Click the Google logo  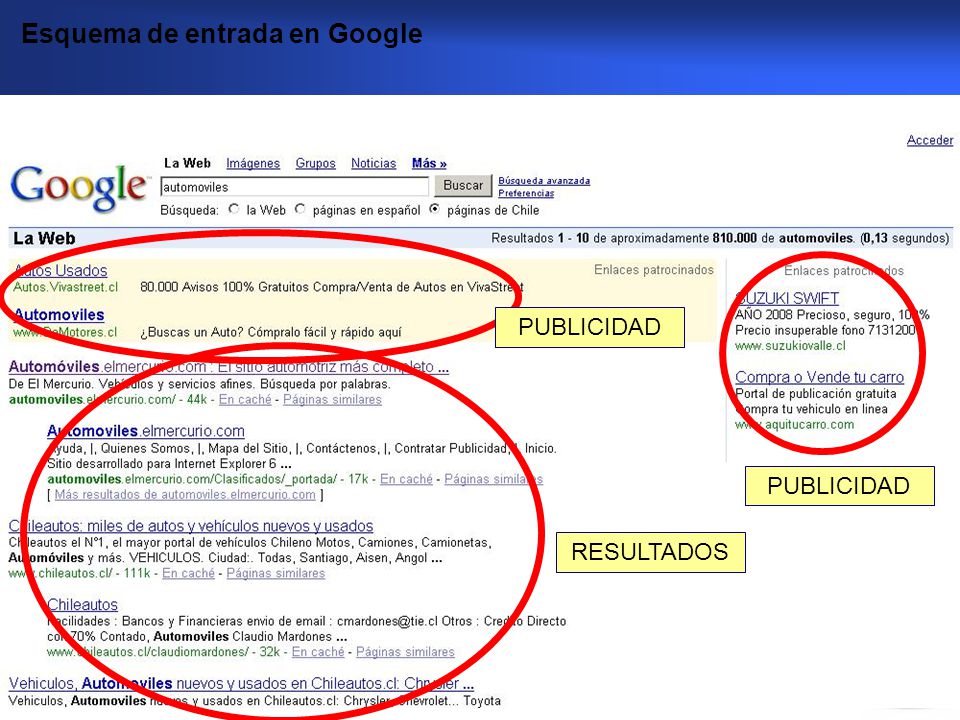pos(80,187)
